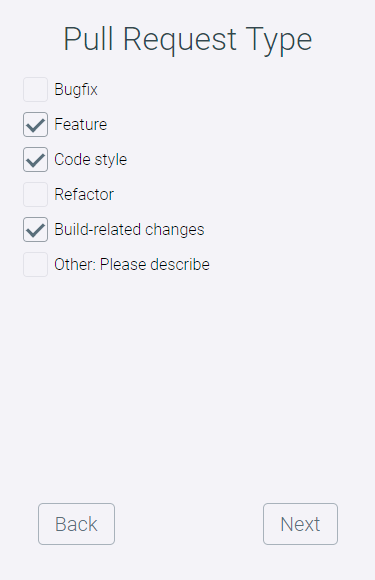
Task: Tick the Other: Please describe checkbox
Action: tap(36, 264)
